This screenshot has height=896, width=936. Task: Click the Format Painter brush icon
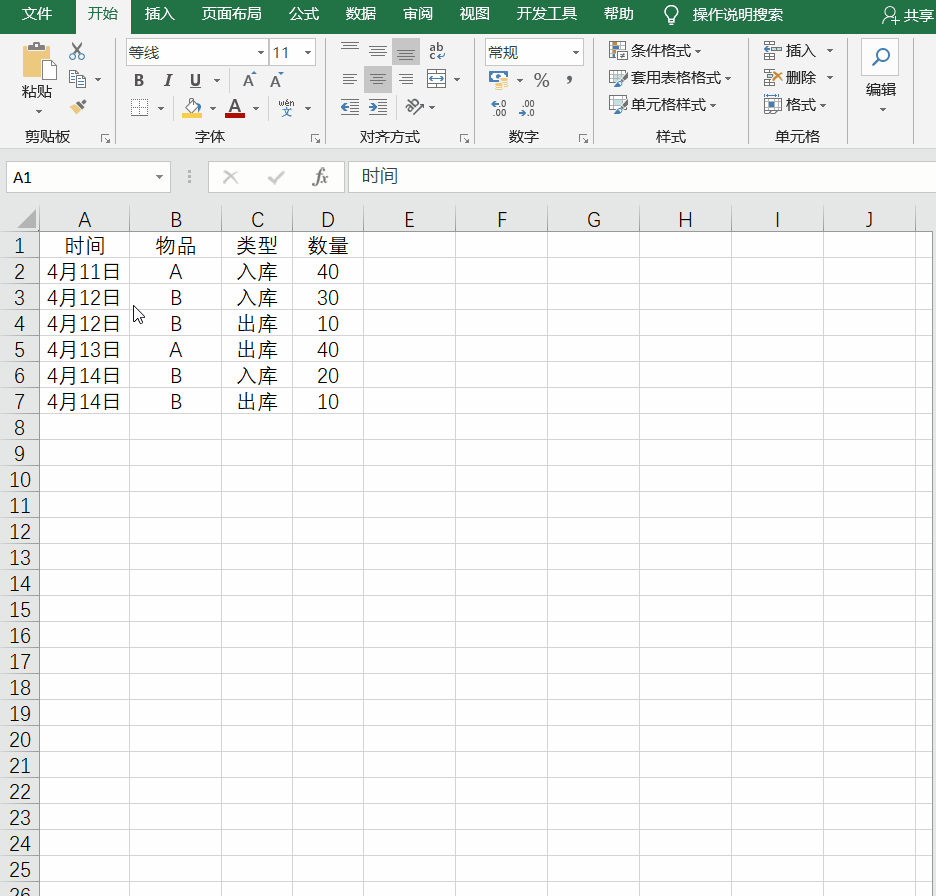tap(78, 107)
